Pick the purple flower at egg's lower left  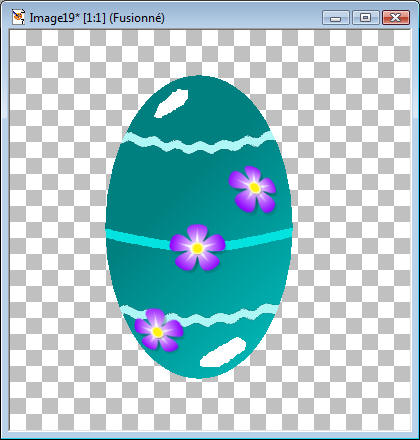(159, 330)
